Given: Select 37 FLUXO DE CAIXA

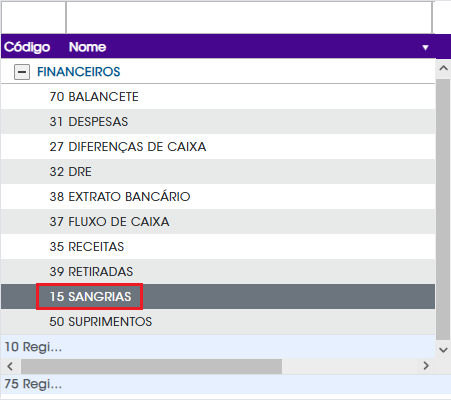Looking at the screenshot, I should (218, 222).
